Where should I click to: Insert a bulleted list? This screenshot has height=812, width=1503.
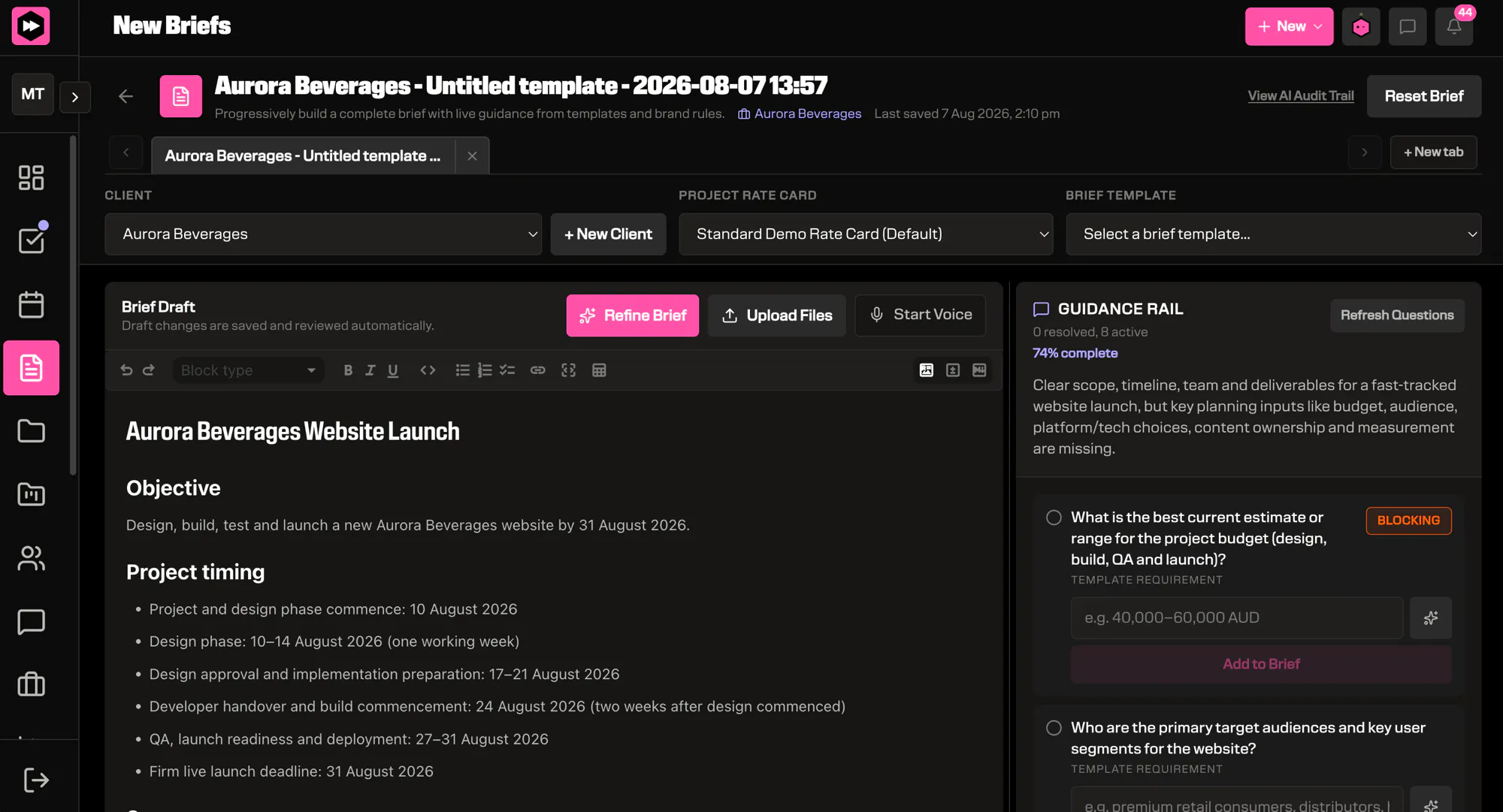[462, 370]
